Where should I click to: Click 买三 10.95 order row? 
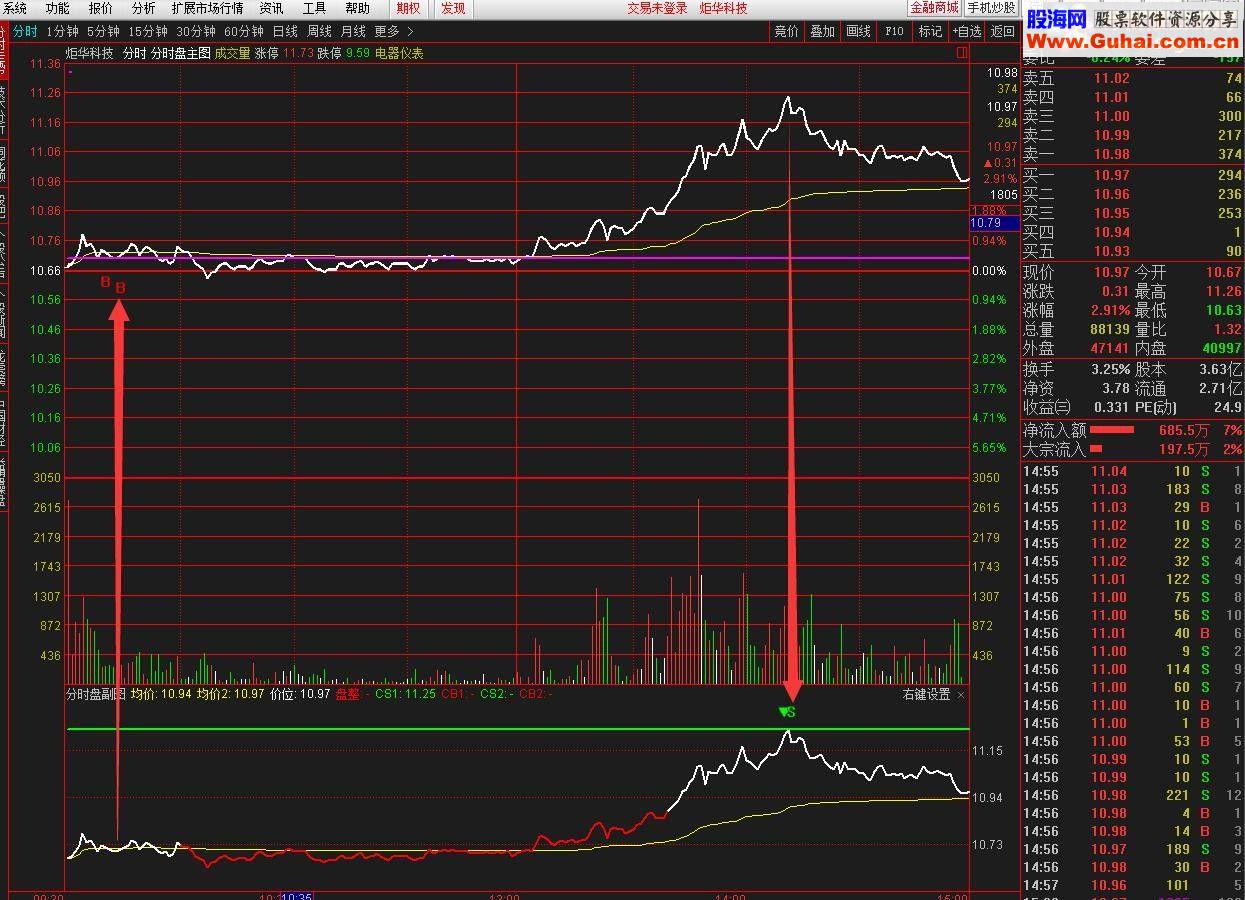pyautogui.click(x=1132, y=214)
